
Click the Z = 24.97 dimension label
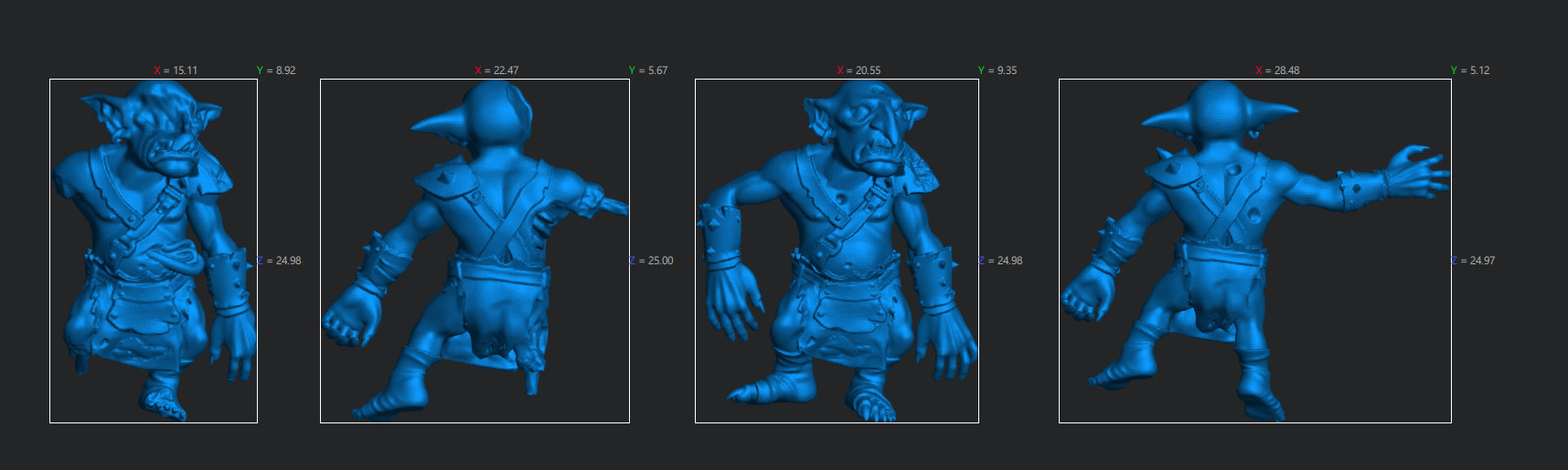(x=1474, y=261)
